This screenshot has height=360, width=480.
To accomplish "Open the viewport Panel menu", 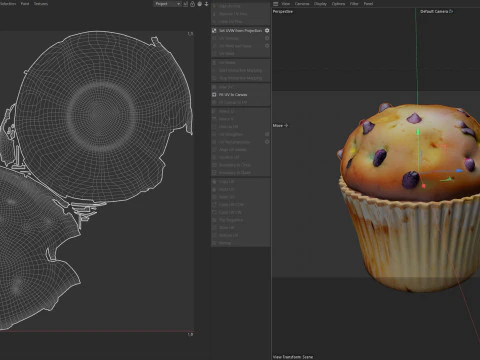I will 368,4.
